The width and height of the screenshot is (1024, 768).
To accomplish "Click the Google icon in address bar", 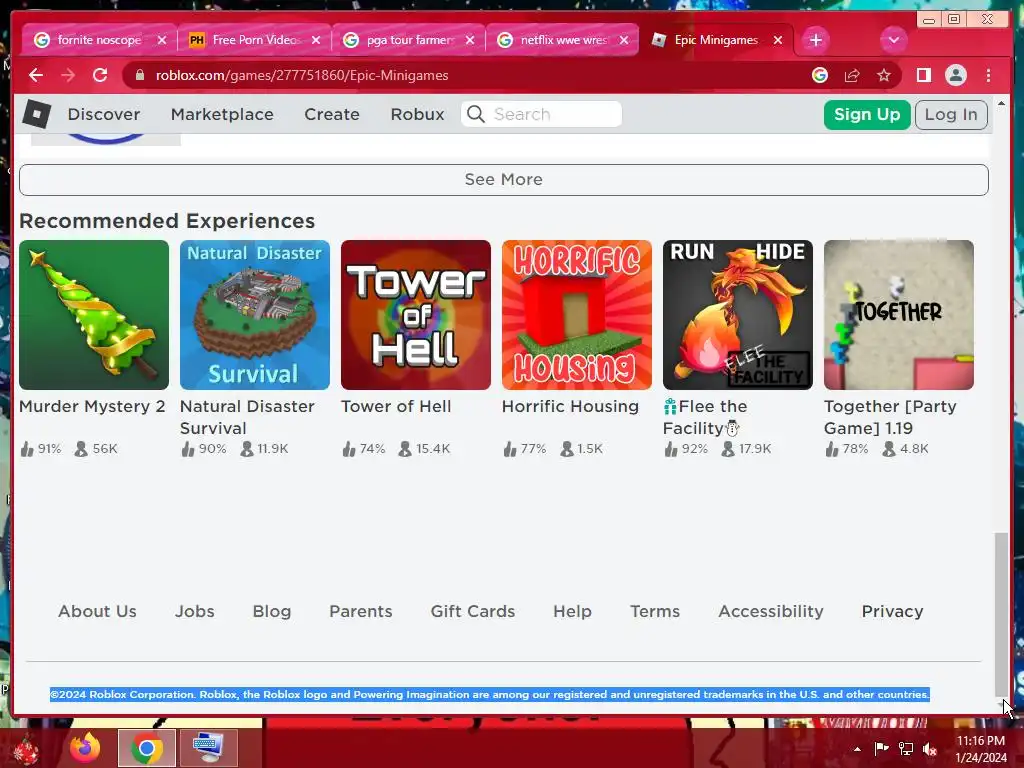I will 820,76.
